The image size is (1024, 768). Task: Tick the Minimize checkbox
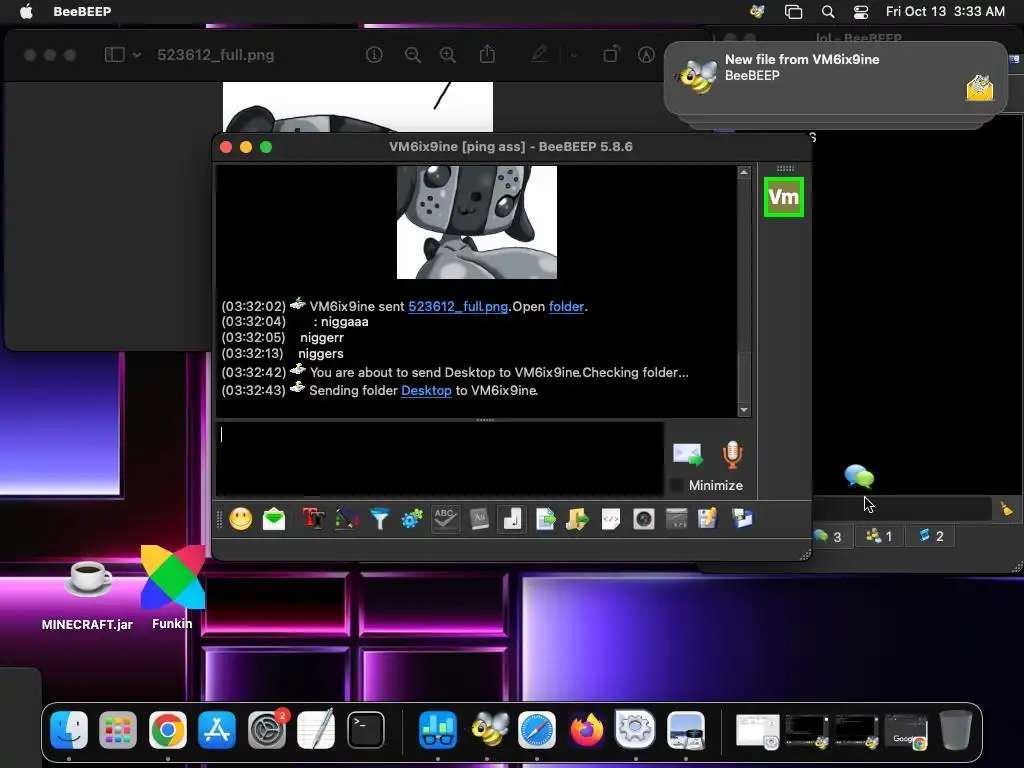coord(677,485)
